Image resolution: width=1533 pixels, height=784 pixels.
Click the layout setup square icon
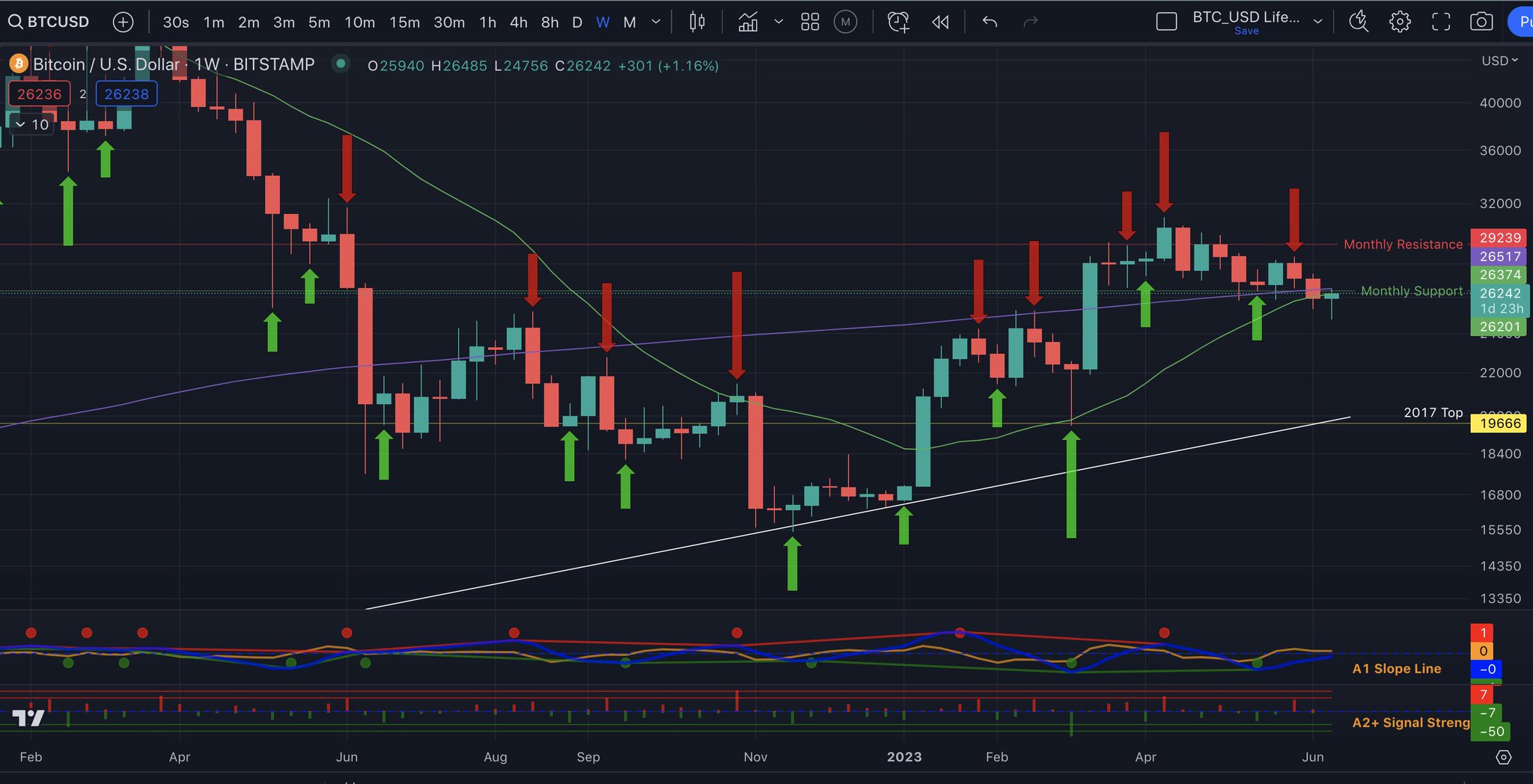click(x=1166, y=22)
